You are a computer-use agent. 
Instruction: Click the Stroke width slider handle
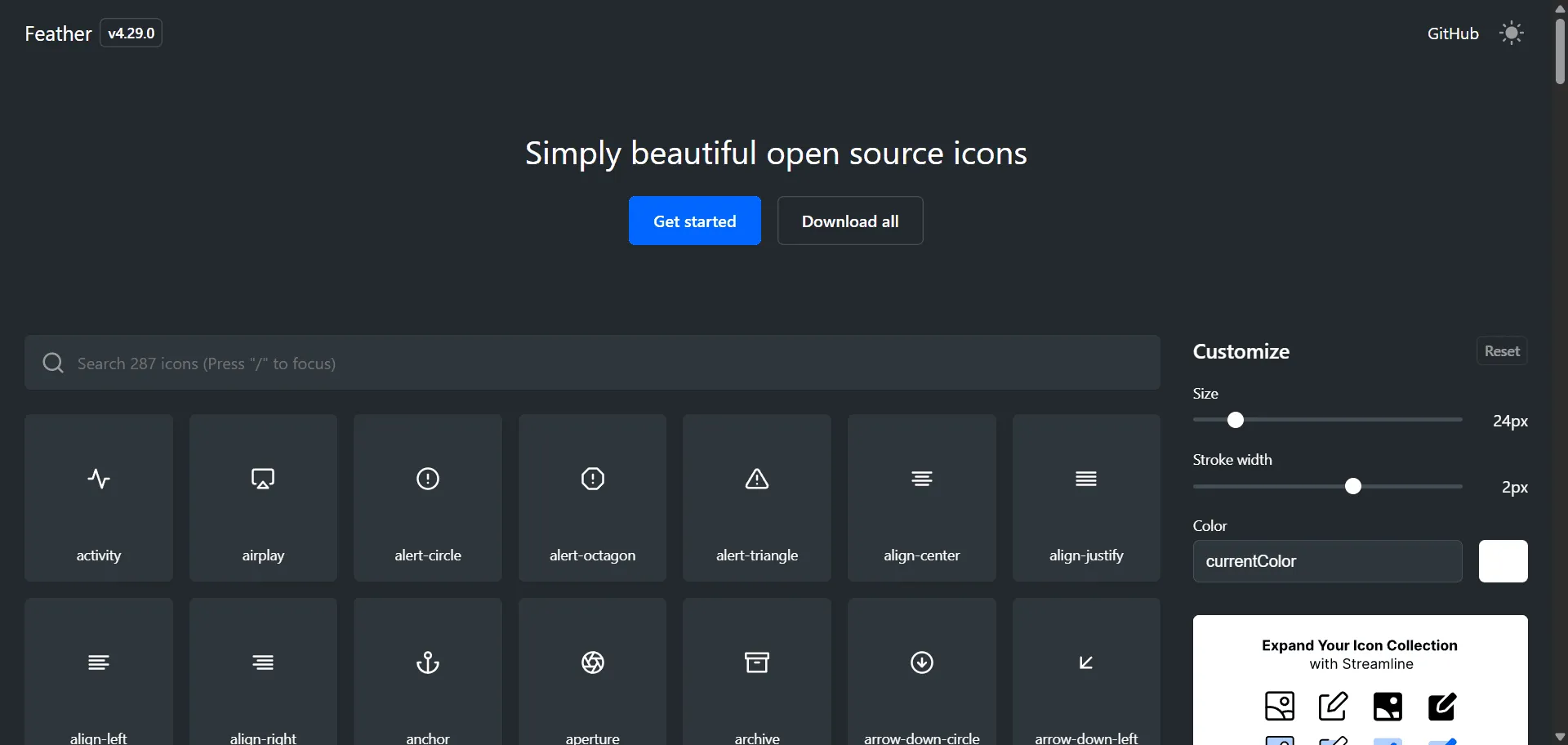1353,486
